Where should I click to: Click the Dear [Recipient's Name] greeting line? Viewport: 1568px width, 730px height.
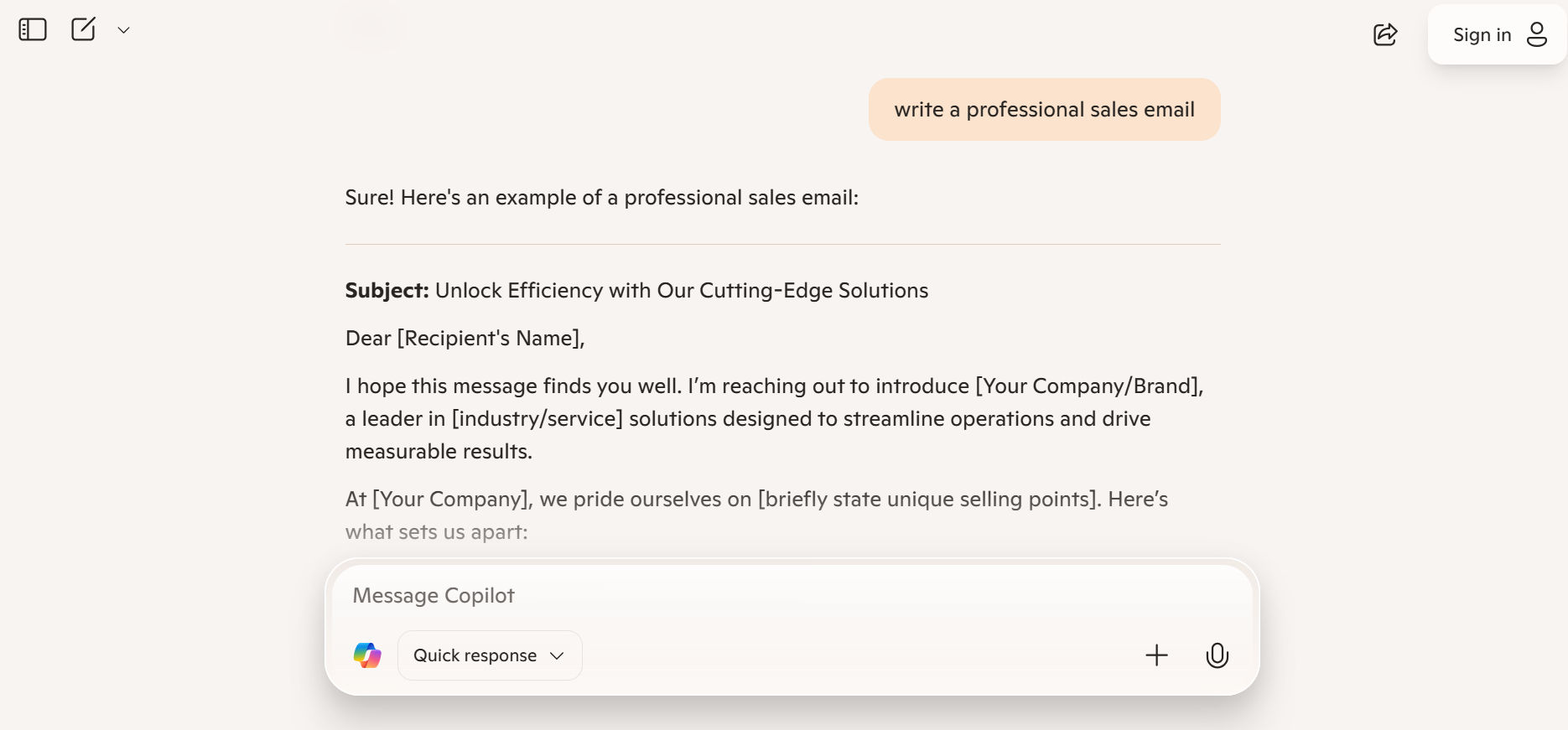(x=465, y=338)
